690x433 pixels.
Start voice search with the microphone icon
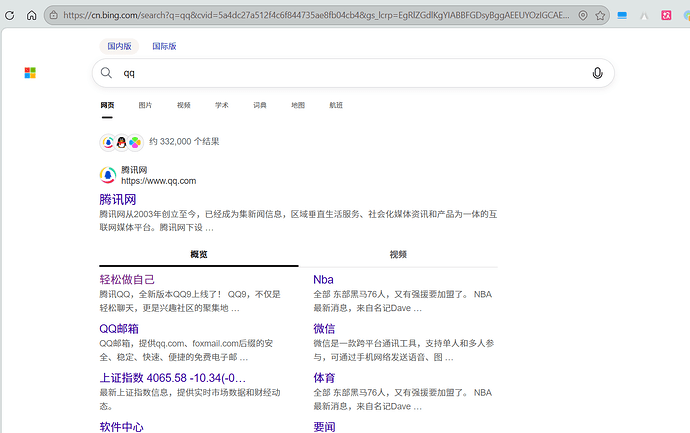[597, 73]
